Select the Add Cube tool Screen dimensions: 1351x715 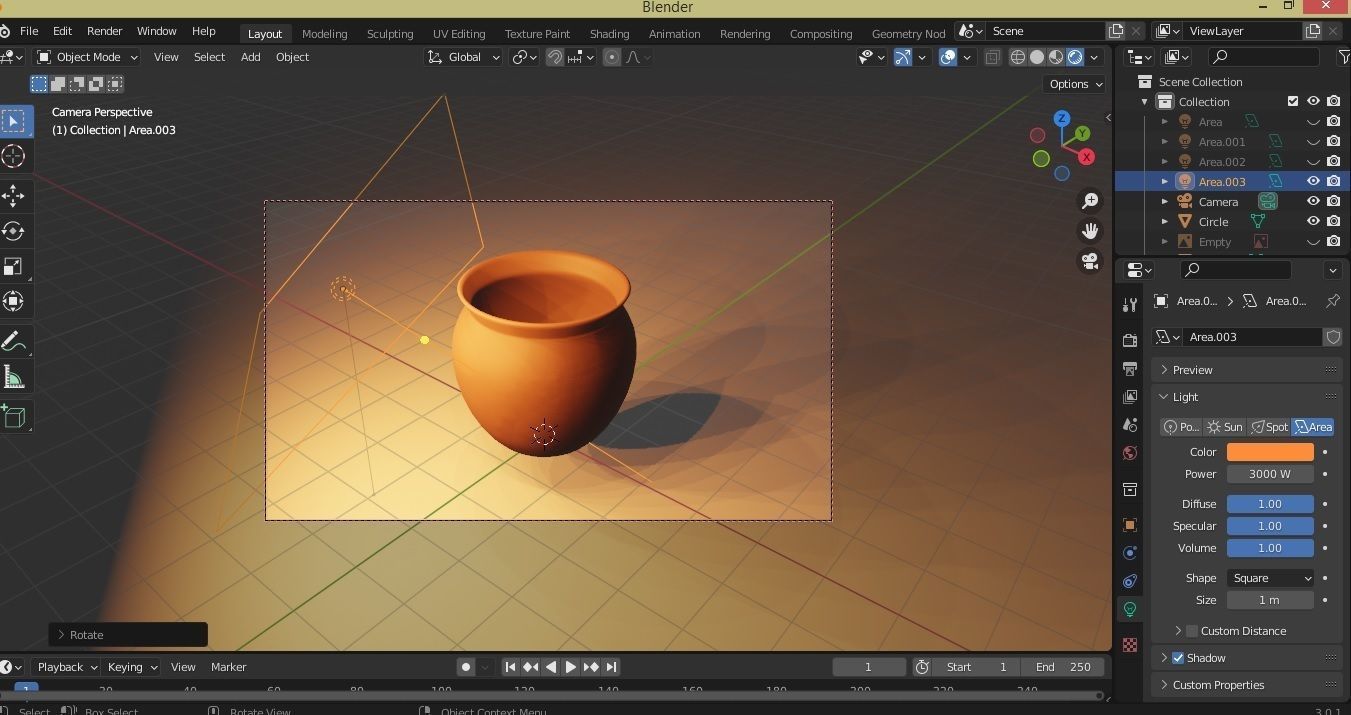point(14,416)
